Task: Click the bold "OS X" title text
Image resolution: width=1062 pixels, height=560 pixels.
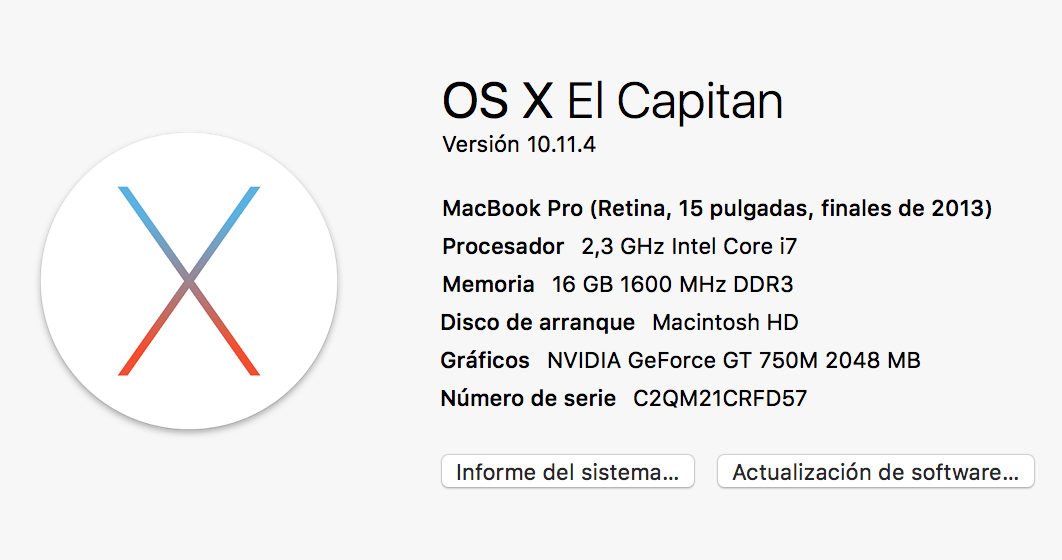Action: [497, 100]
